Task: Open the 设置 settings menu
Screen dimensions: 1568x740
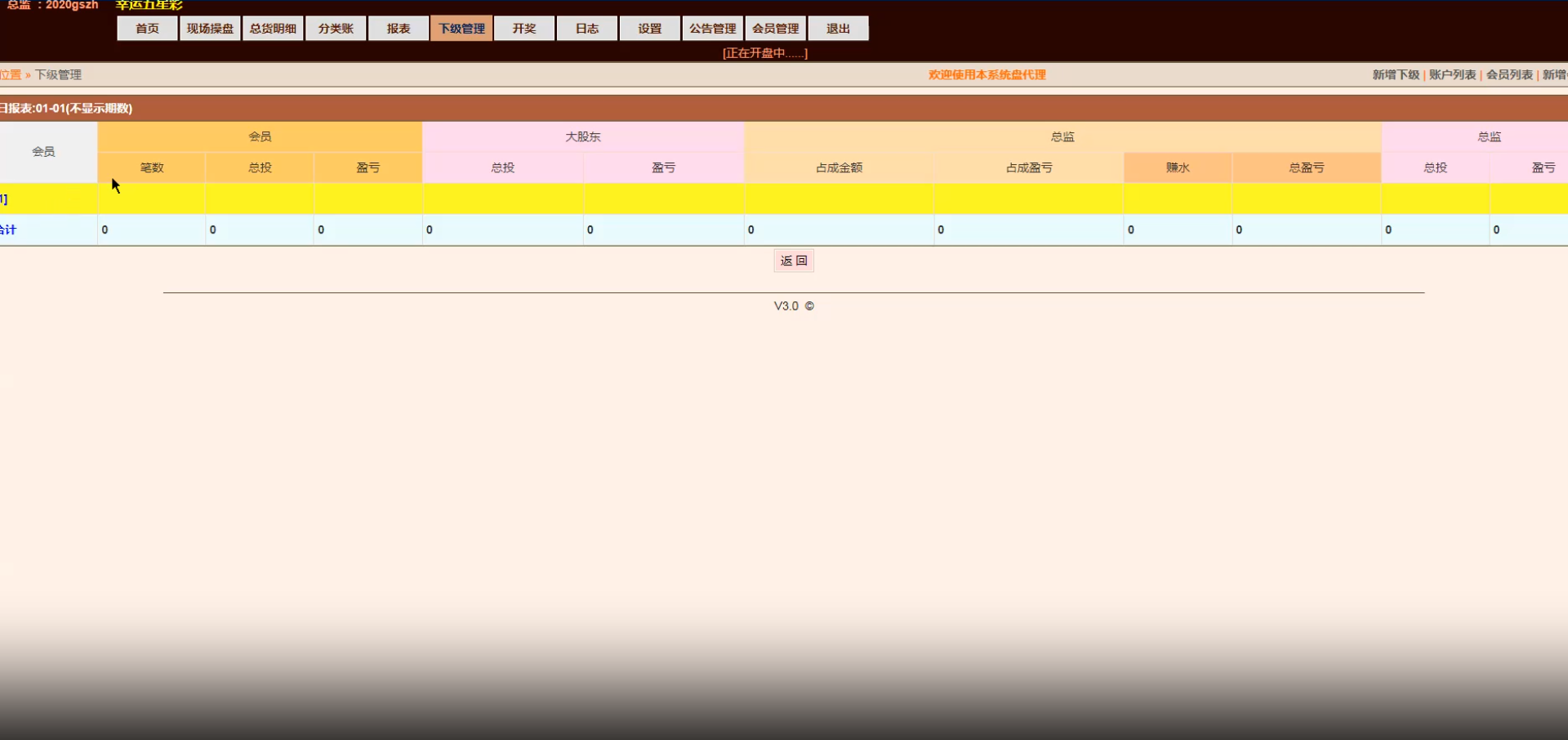Action: tap(650, 29)
